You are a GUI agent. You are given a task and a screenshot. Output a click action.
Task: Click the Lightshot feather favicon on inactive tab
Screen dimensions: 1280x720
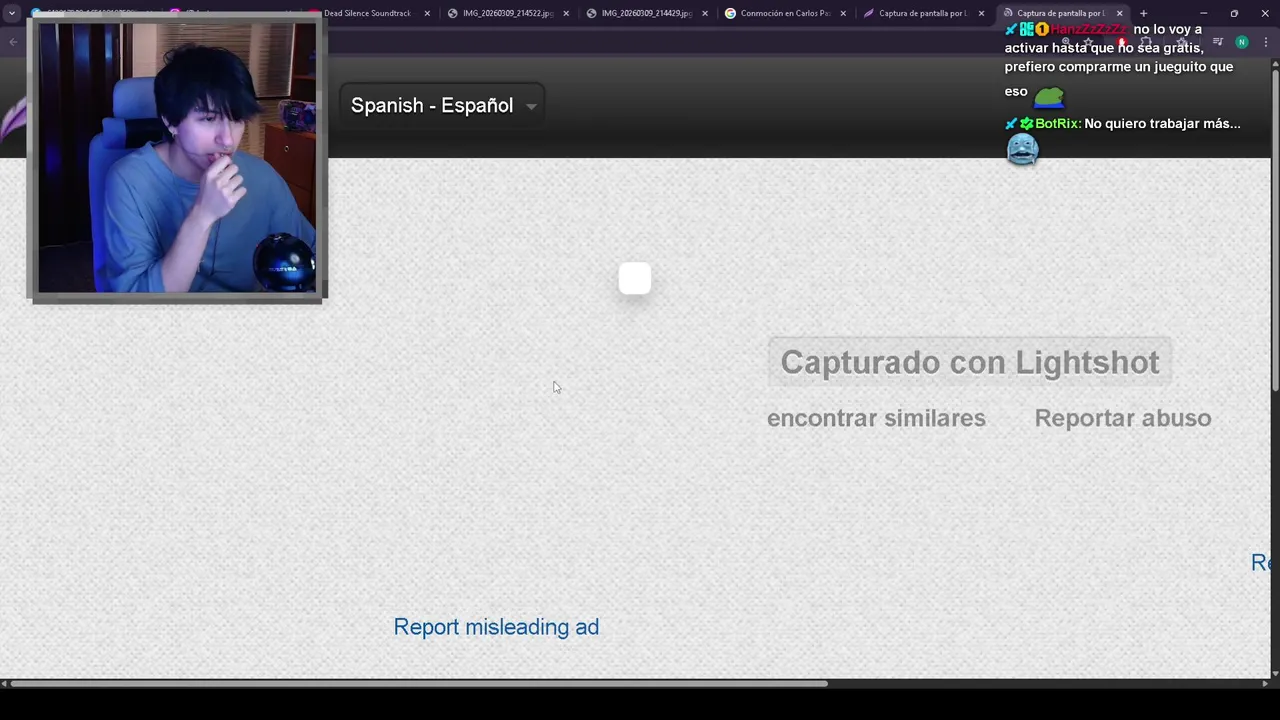point(868,13)
